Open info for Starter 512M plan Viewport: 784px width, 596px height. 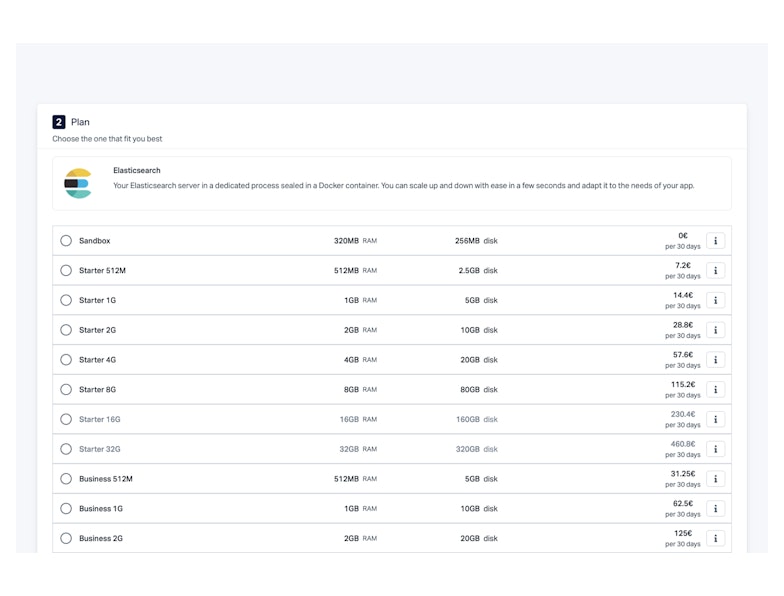point(715,271)
